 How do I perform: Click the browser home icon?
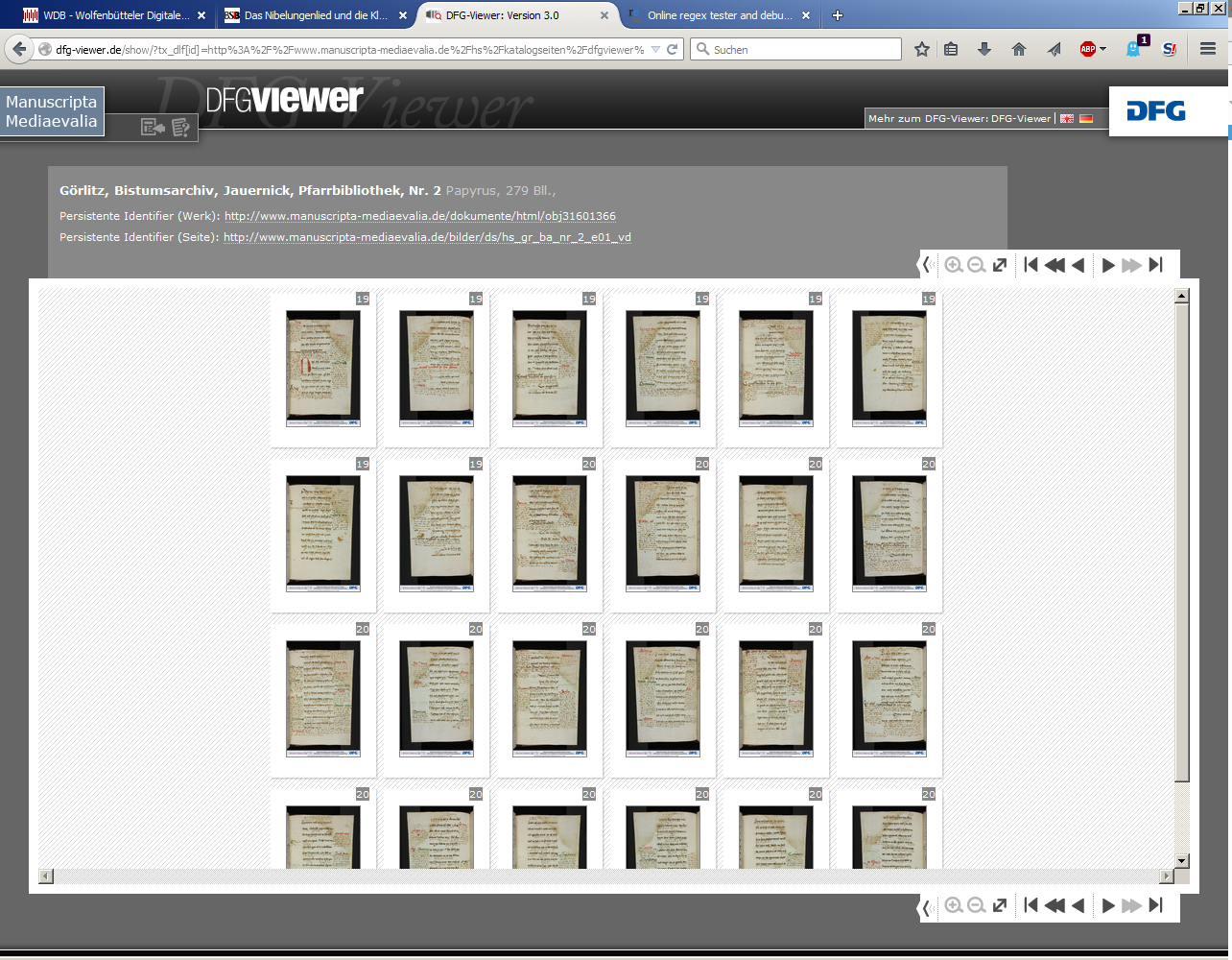pos(1019,49)
